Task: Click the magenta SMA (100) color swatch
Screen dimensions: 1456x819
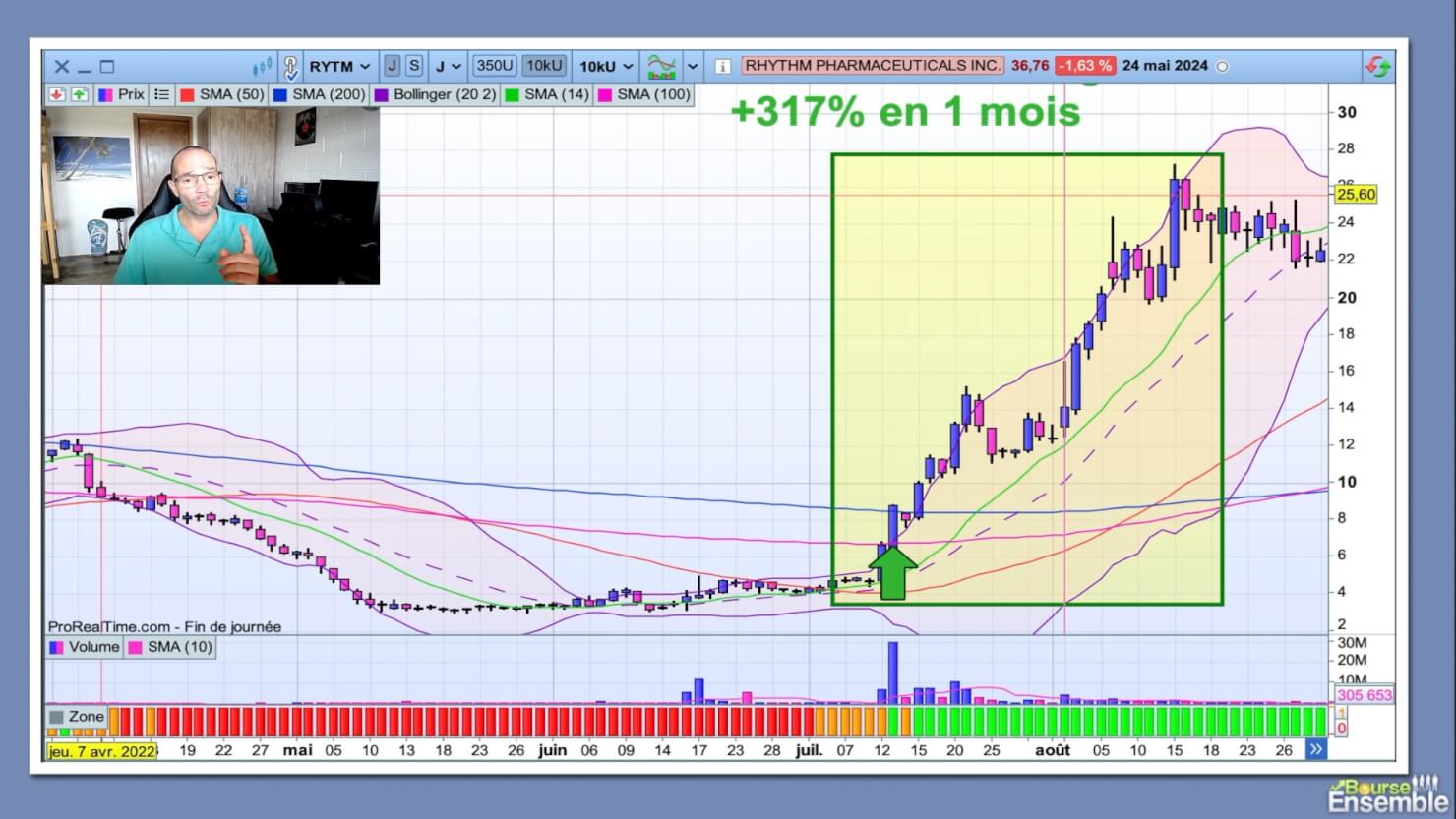Action: (605, 95)
